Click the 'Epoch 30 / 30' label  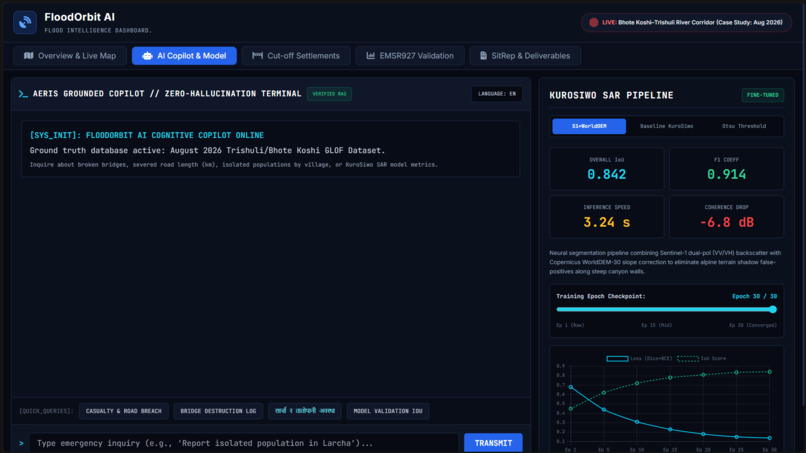point(754,296)
